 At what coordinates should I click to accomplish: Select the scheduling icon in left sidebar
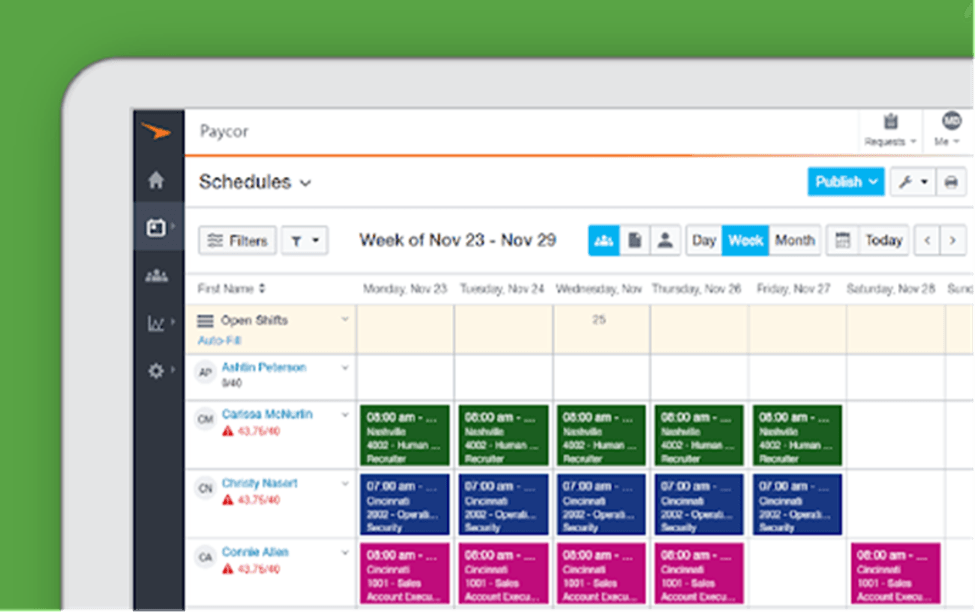156,227
